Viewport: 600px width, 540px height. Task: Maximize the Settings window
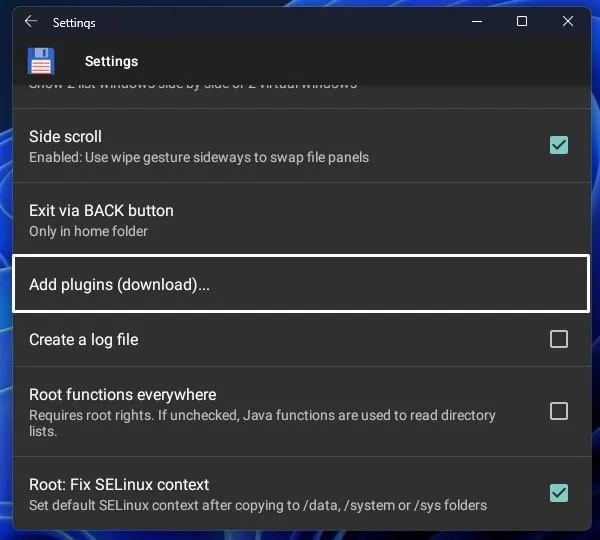coord(522,21)
